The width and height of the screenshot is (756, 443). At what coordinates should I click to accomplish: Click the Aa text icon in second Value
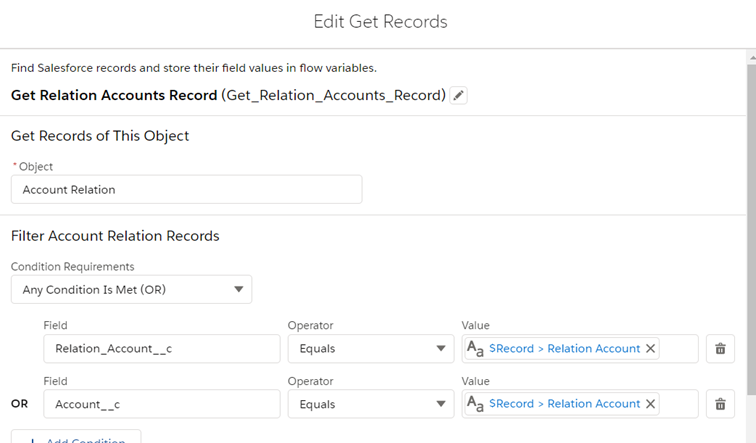click(x=476, y=404)
